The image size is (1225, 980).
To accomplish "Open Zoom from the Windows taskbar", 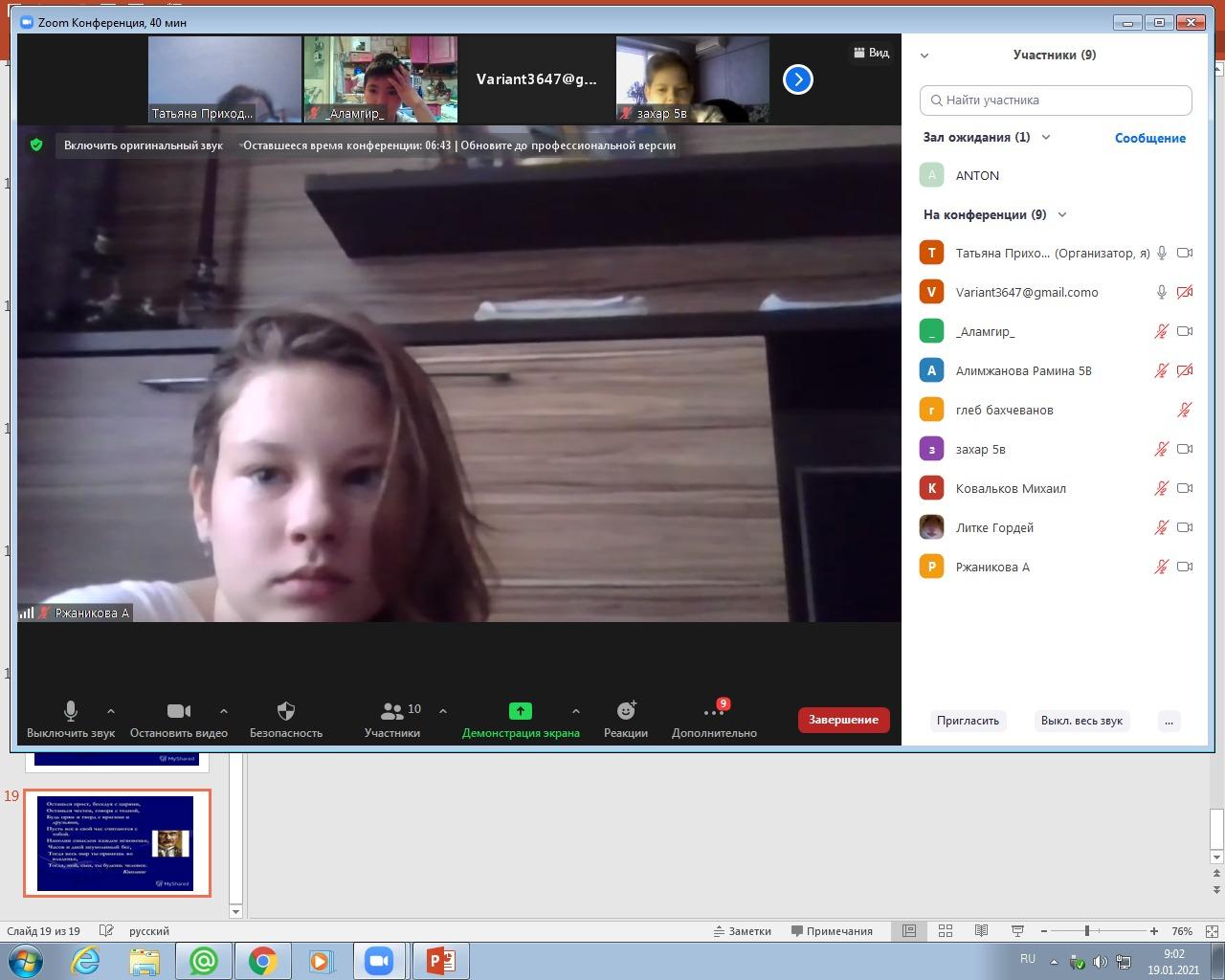I will pyautogui.click(x=379, y=961).
